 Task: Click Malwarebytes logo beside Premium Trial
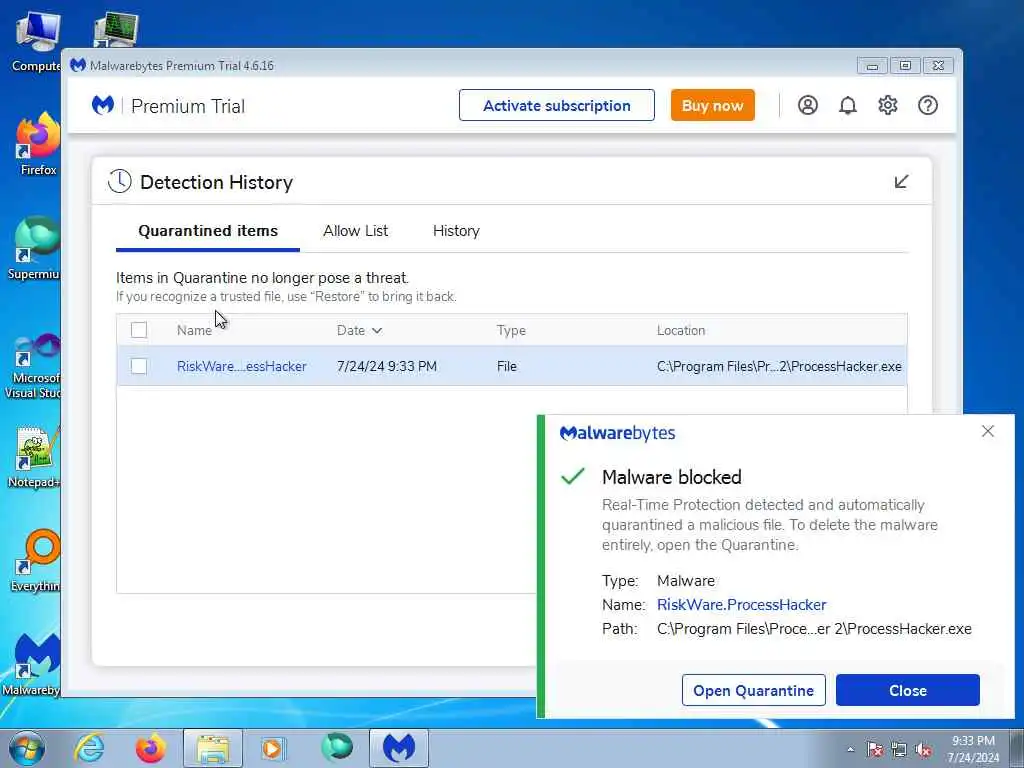(103, 105)
